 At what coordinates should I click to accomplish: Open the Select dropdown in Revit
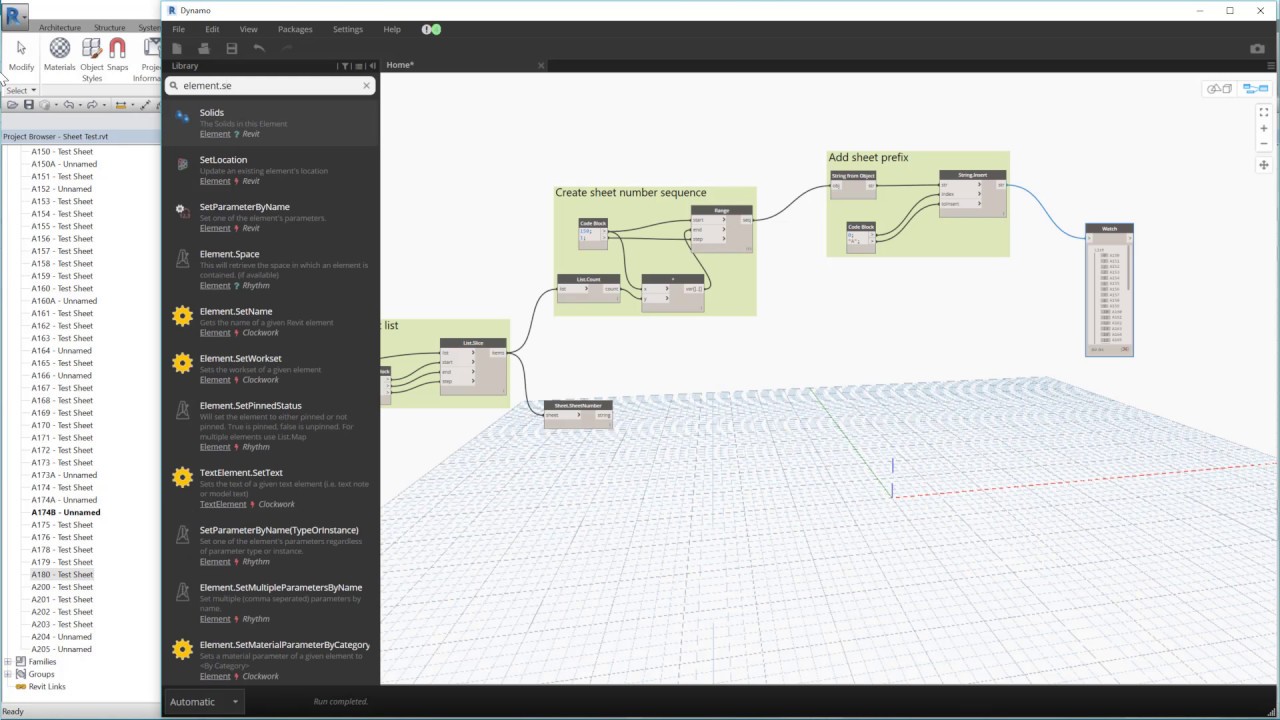coord(20,90)
